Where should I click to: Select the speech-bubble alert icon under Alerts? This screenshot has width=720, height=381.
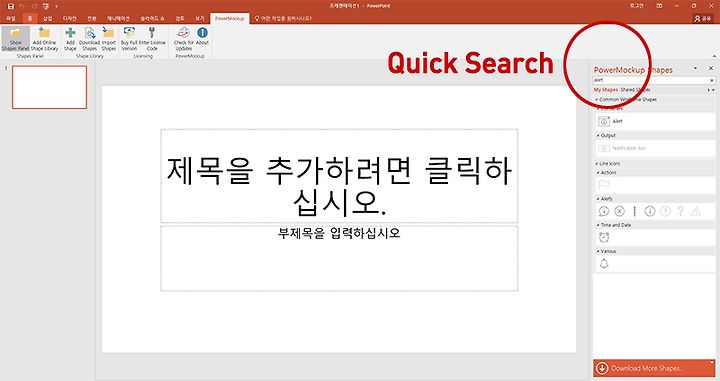click(603, 211)
